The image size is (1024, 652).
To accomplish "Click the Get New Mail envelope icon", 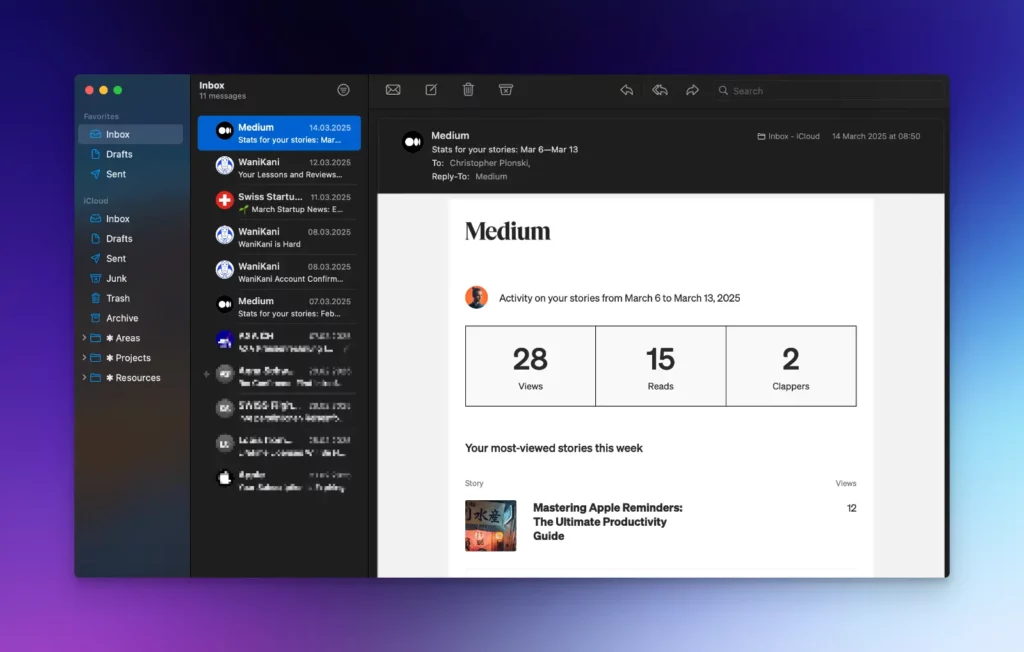I will (393, 90).
